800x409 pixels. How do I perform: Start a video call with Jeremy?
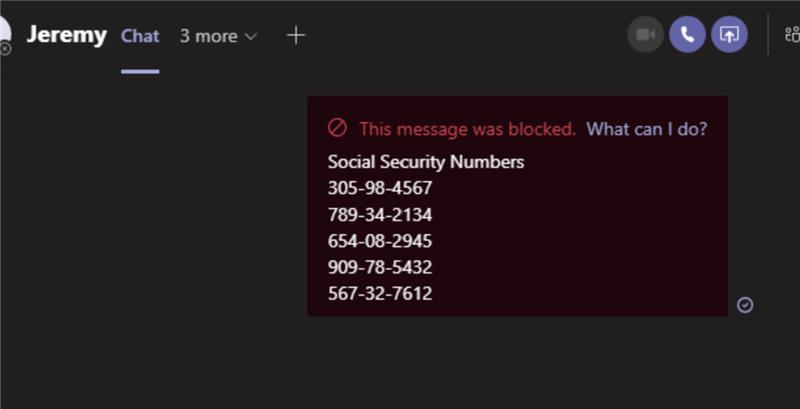(645, 35)
